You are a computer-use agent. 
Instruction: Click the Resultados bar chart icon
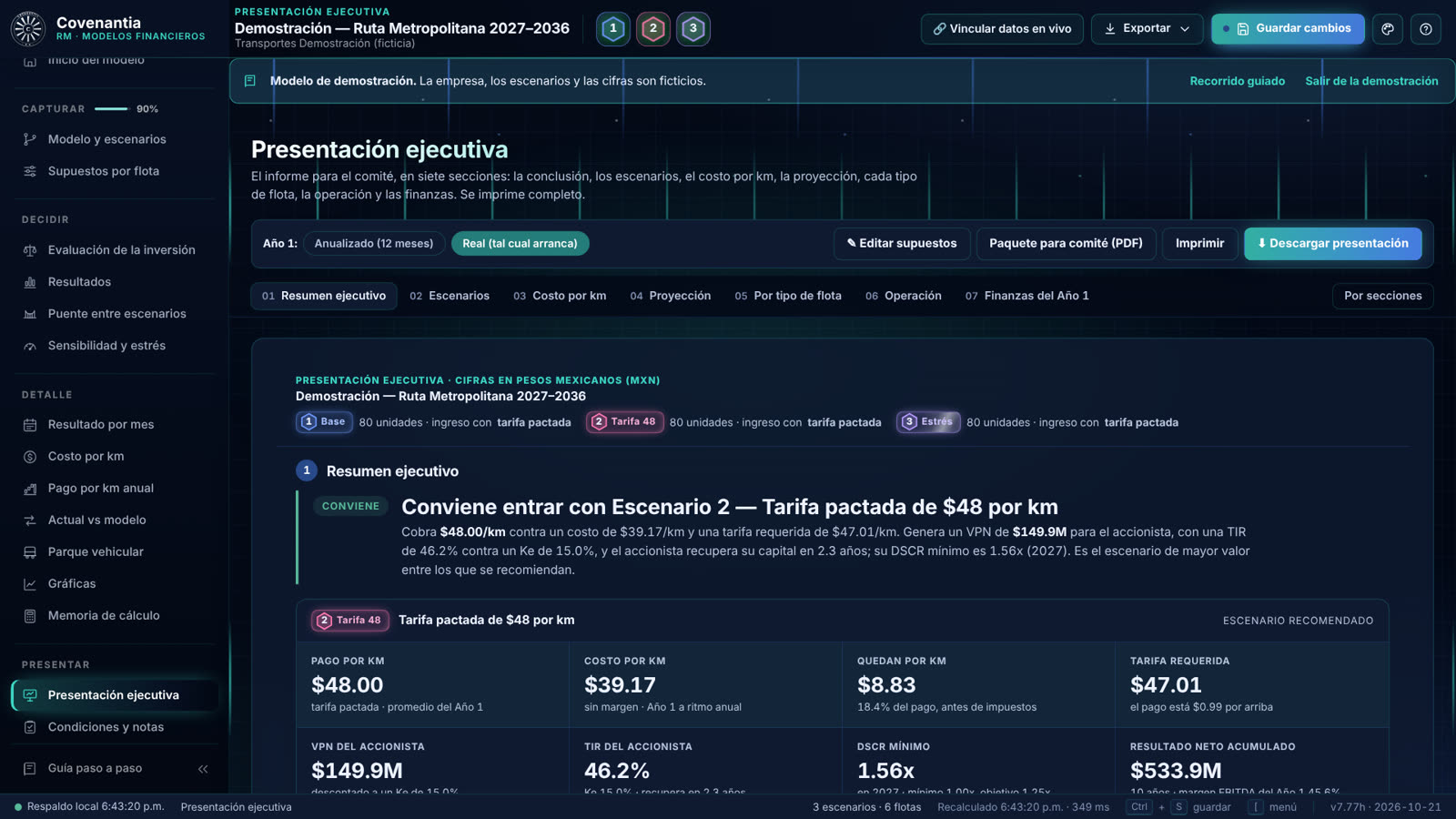[30, 282]
